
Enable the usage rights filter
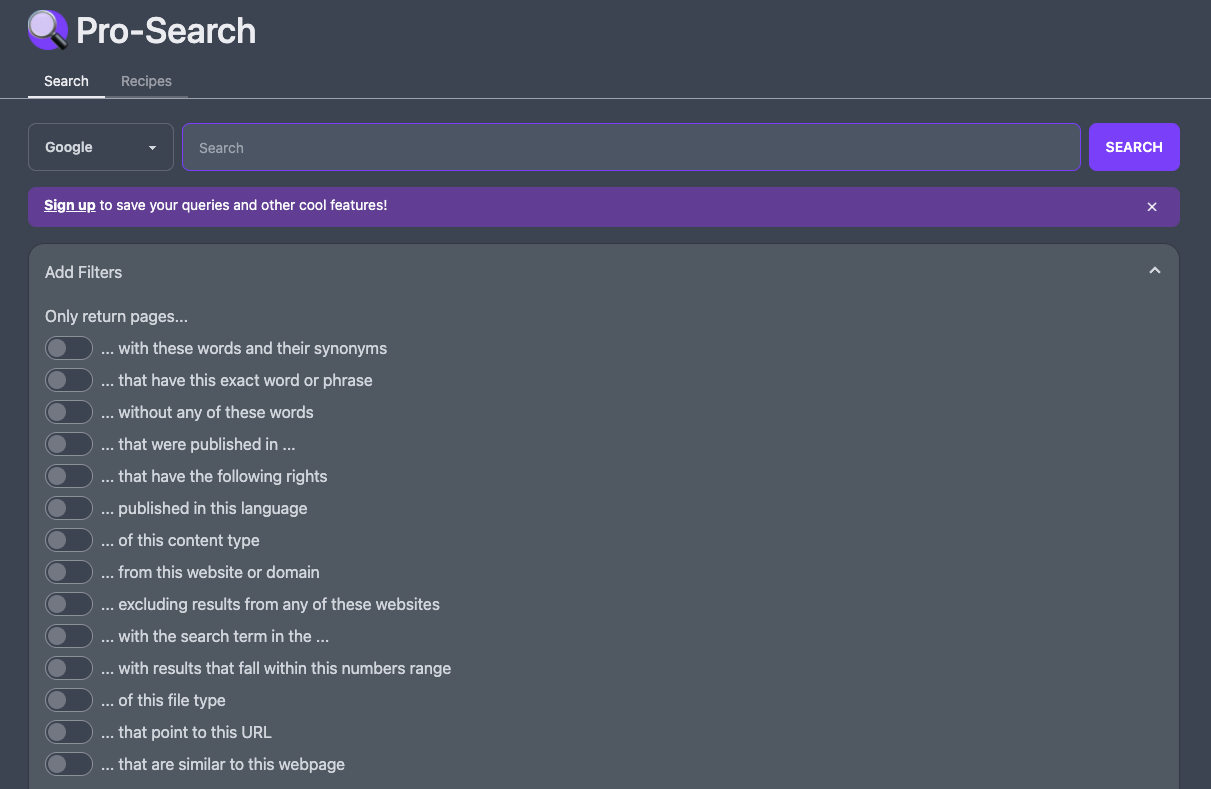click(68, 475)
